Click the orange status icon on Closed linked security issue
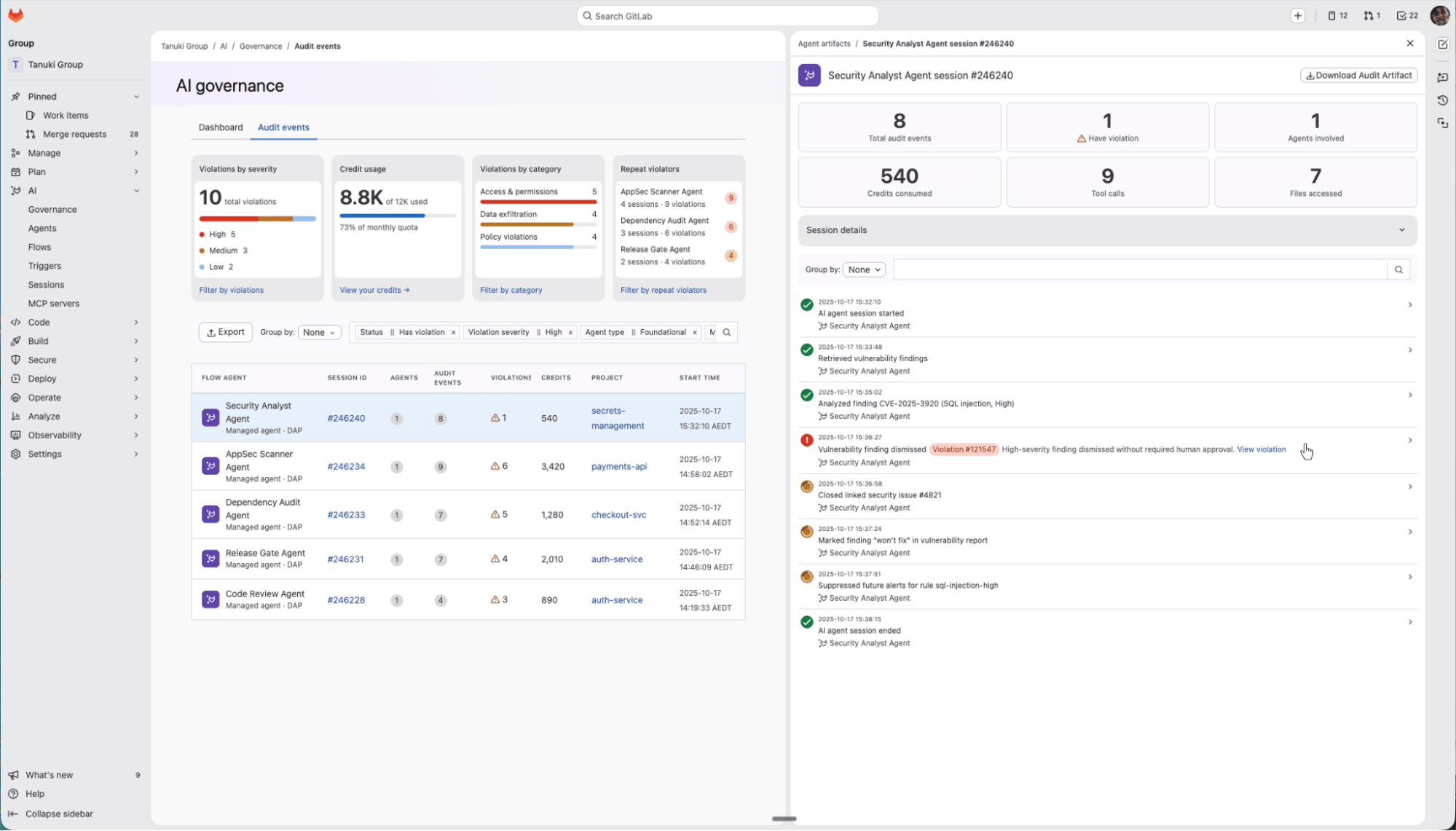 click(x=807, y=487)
